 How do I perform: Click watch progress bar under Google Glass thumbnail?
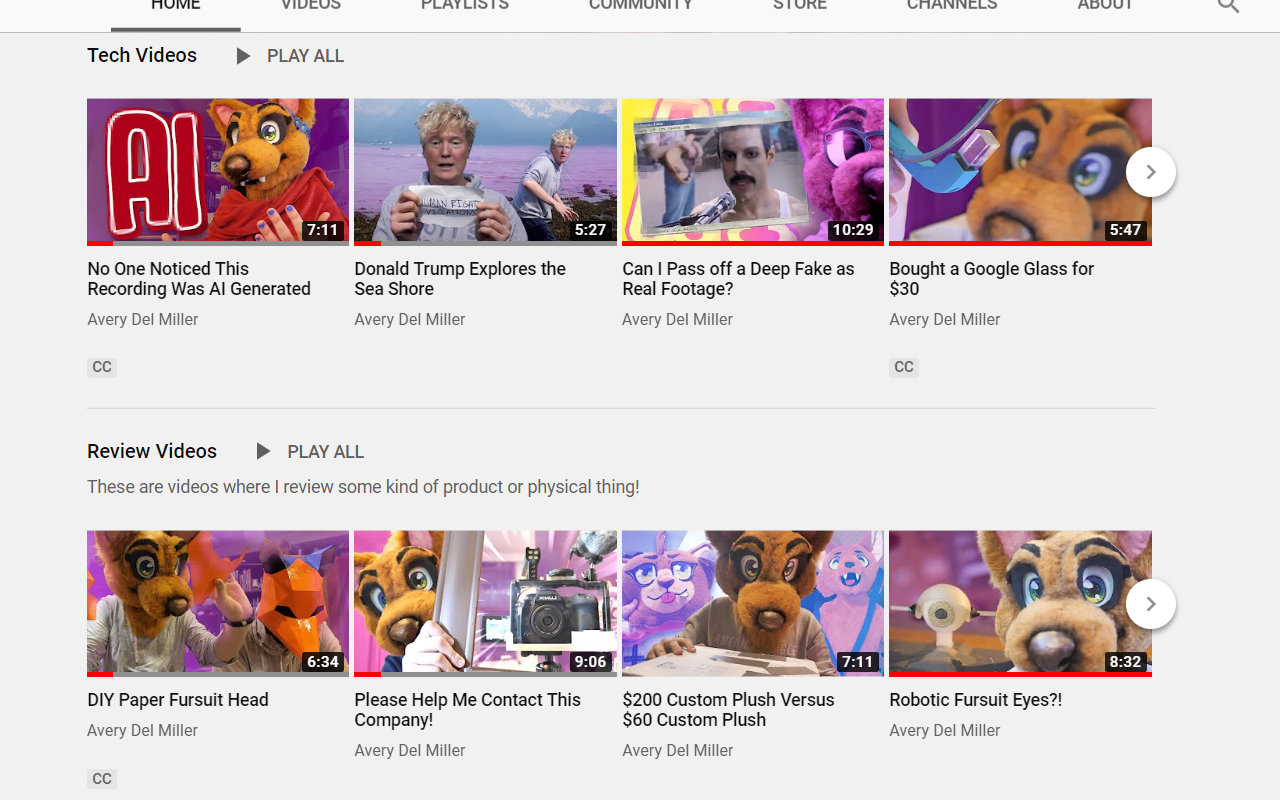1020,243
